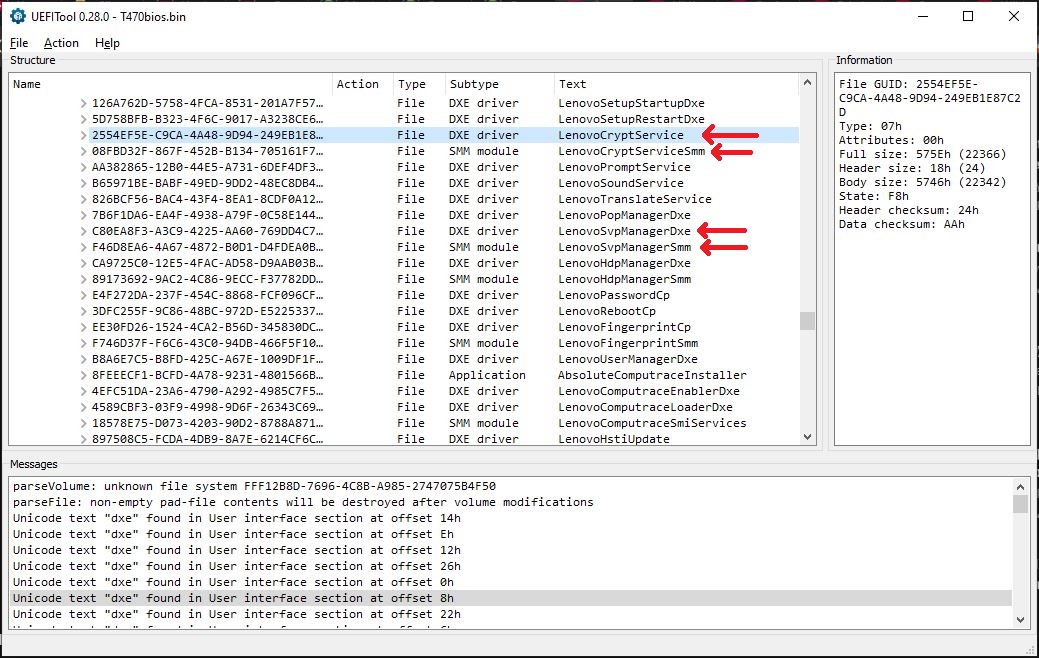Viewport: 1039px width, 658px height.
Task: Select the LenovoSvpManagerSmm text cell
Action: point(624,247)
